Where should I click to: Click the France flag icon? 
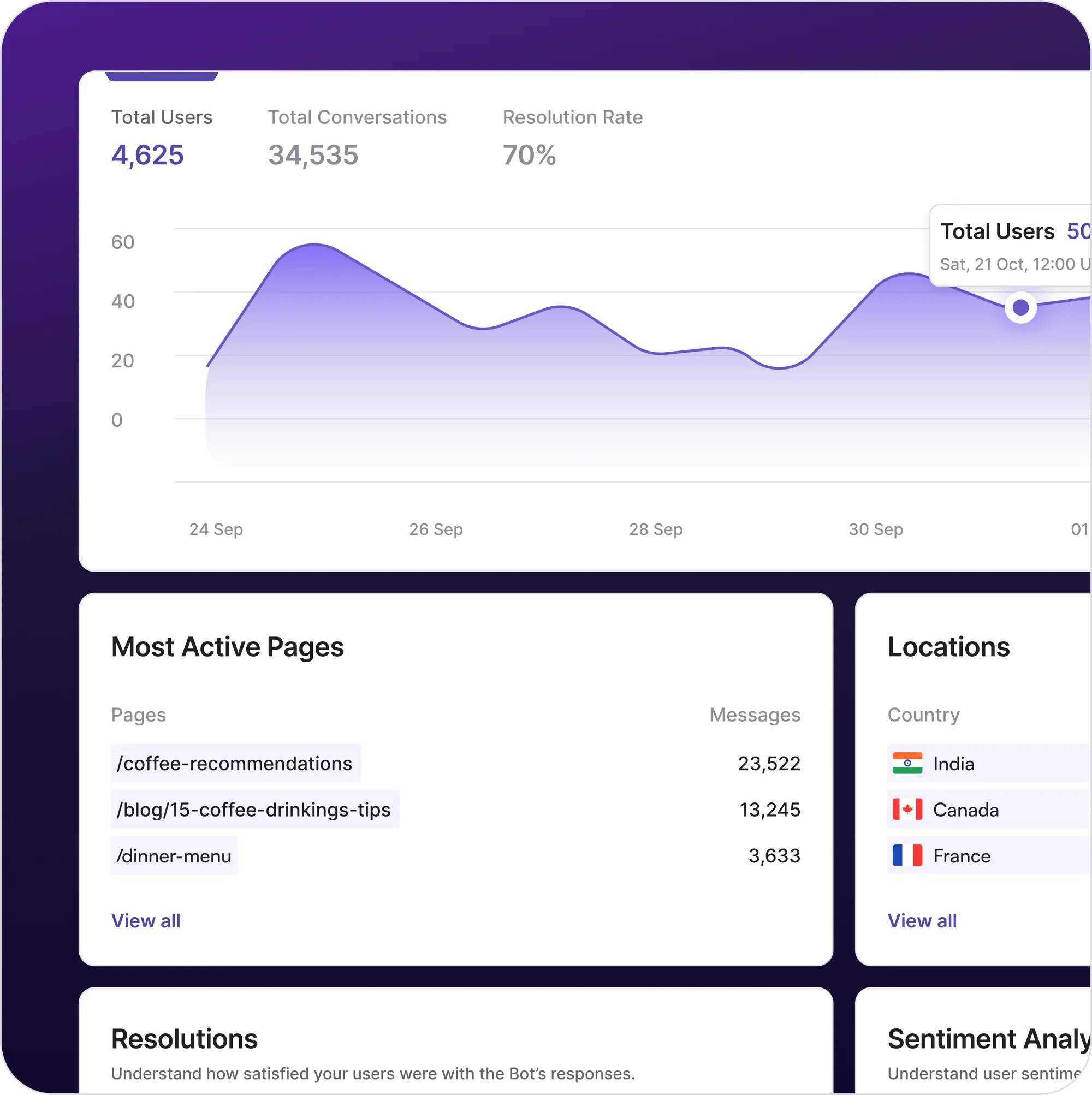[x=906, y=855]
